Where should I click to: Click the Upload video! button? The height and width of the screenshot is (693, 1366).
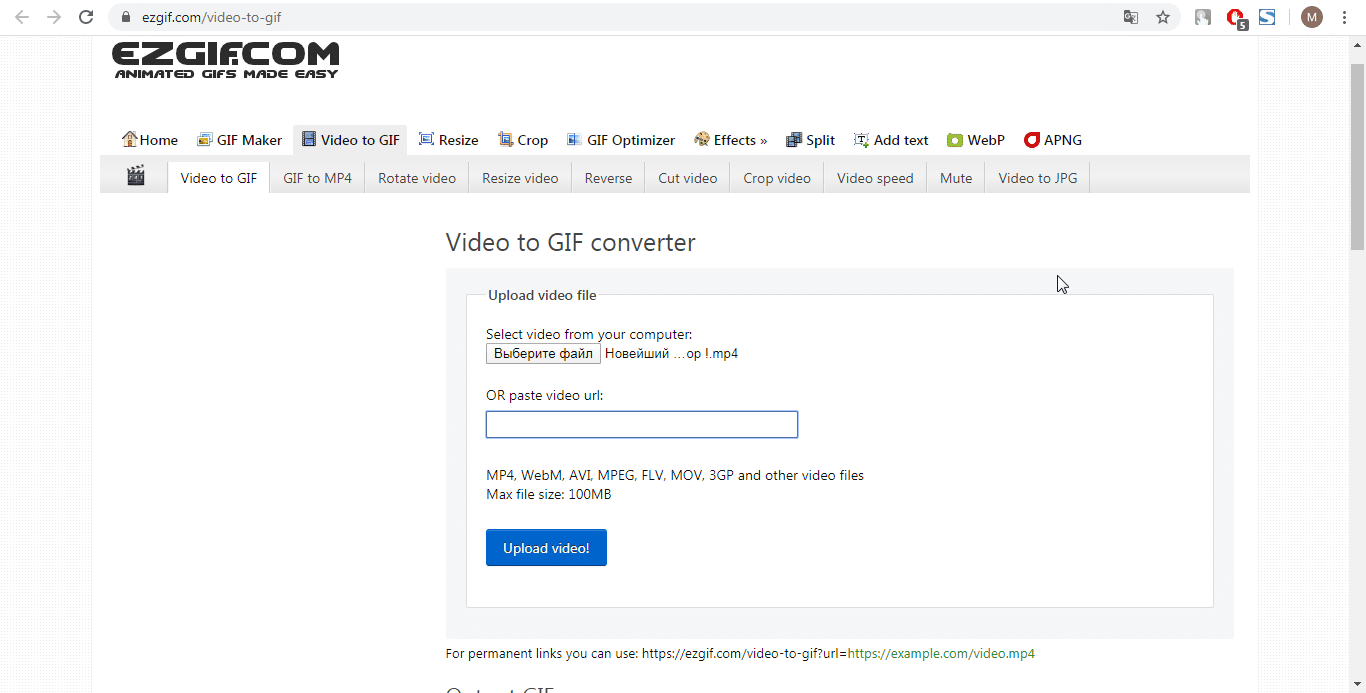click(546, 548)
